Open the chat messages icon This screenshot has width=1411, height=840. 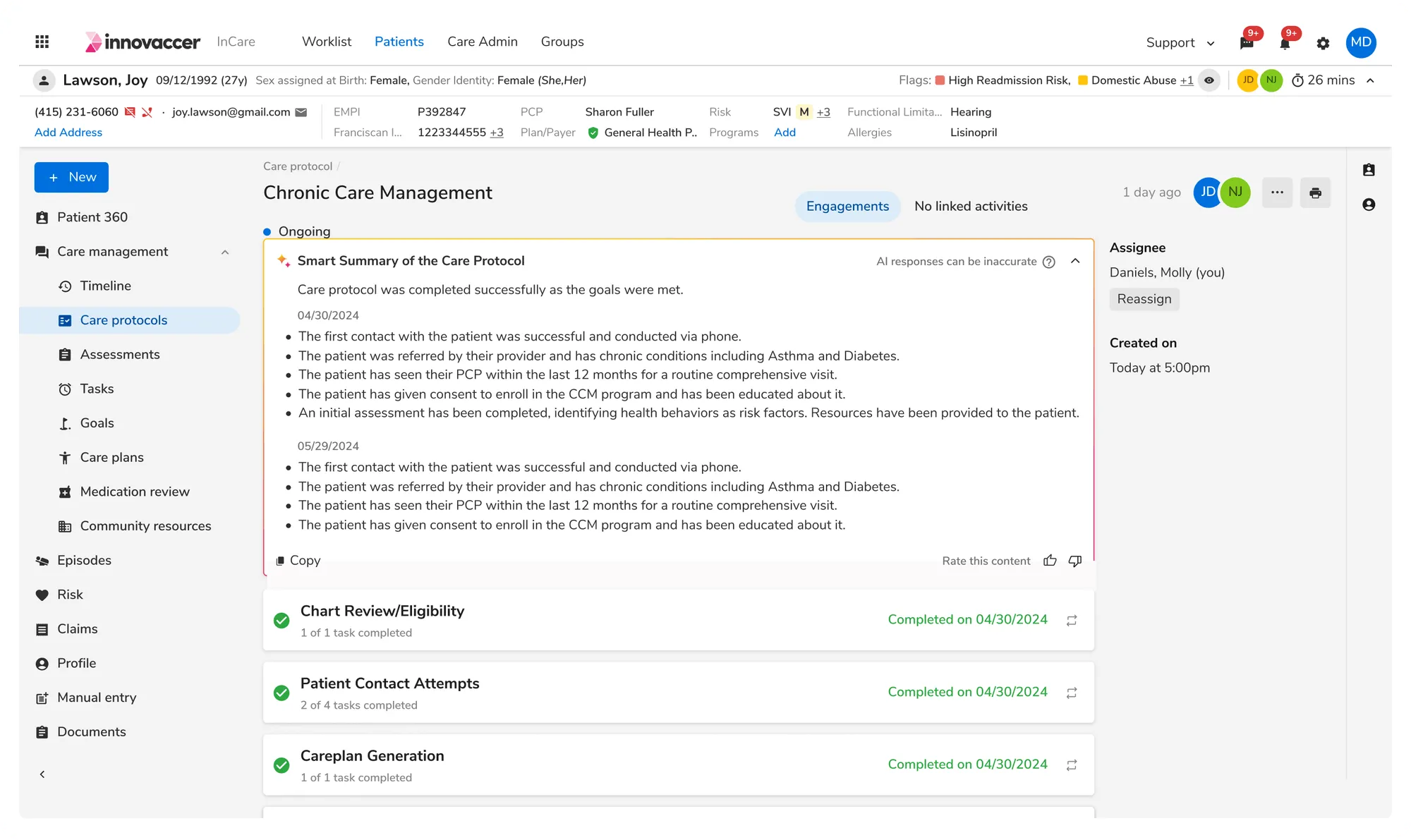1247,43
